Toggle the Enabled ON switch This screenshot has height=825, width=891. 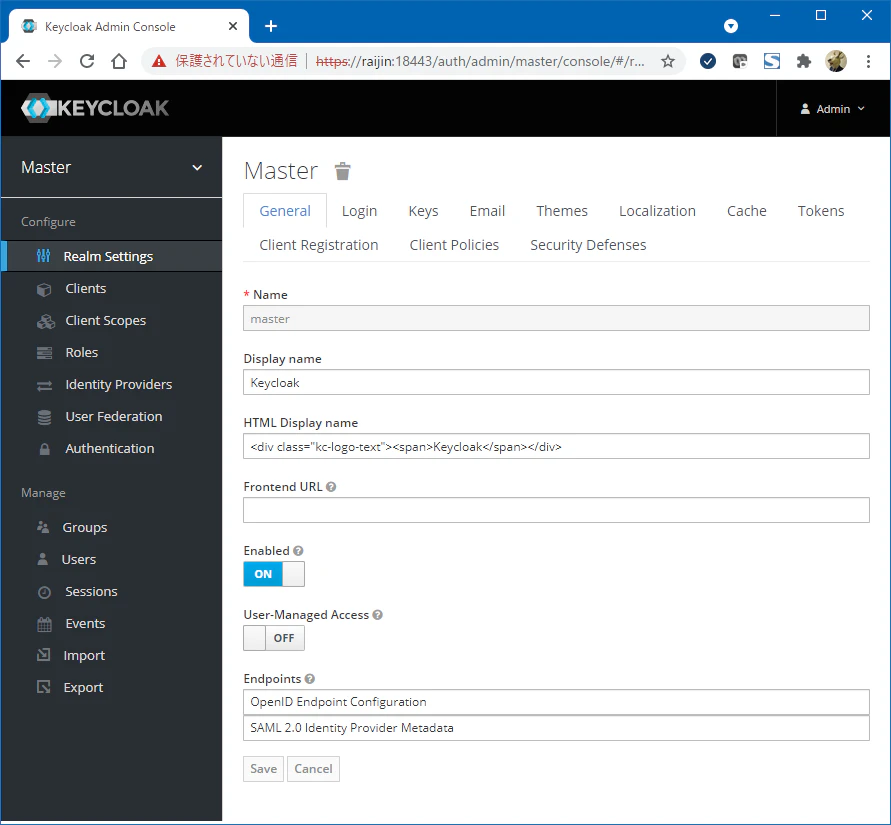click(x=274, y=574)
